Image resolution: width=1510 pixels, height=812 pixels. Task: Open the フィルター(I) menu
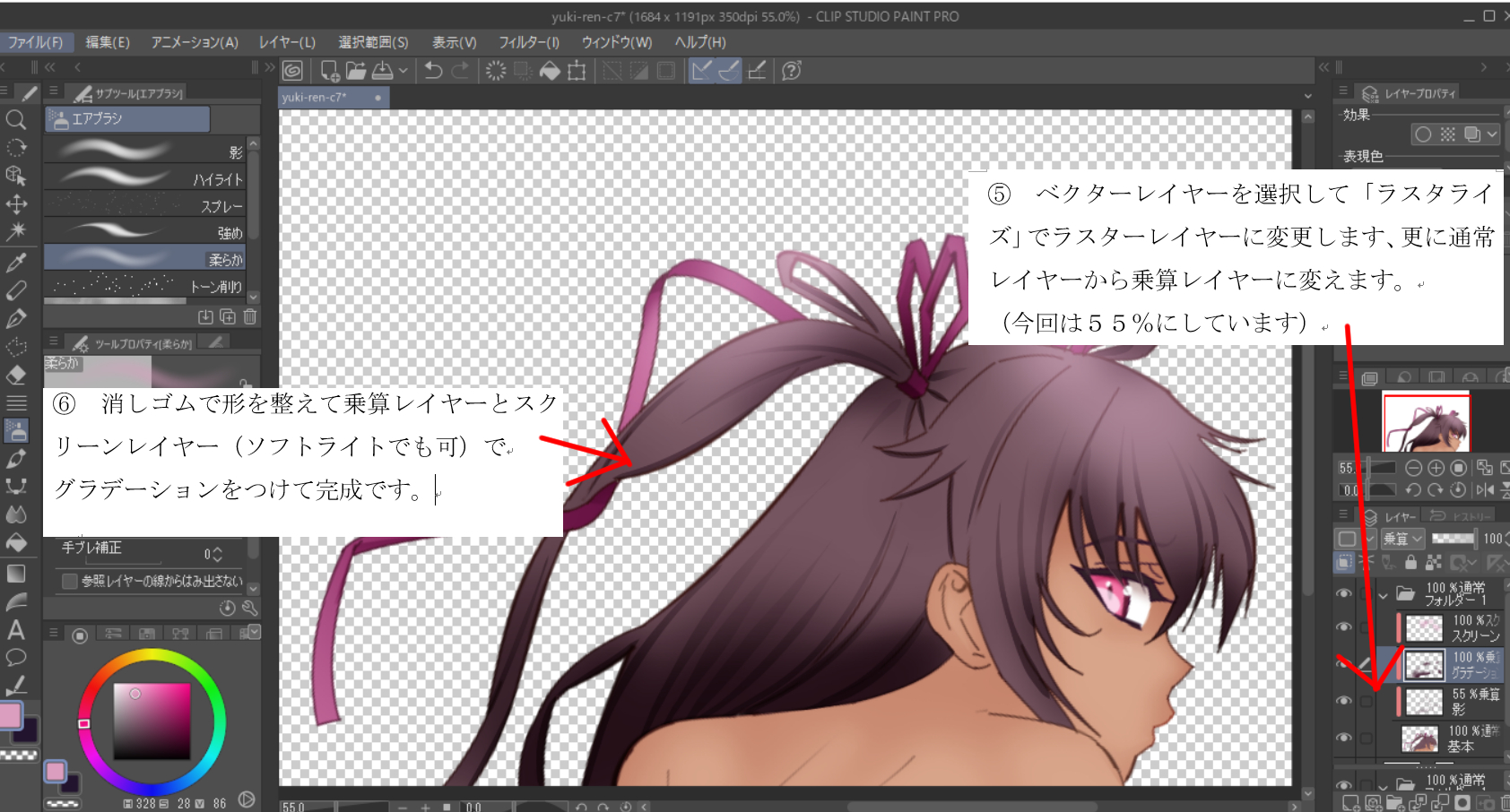coord(528,42)
